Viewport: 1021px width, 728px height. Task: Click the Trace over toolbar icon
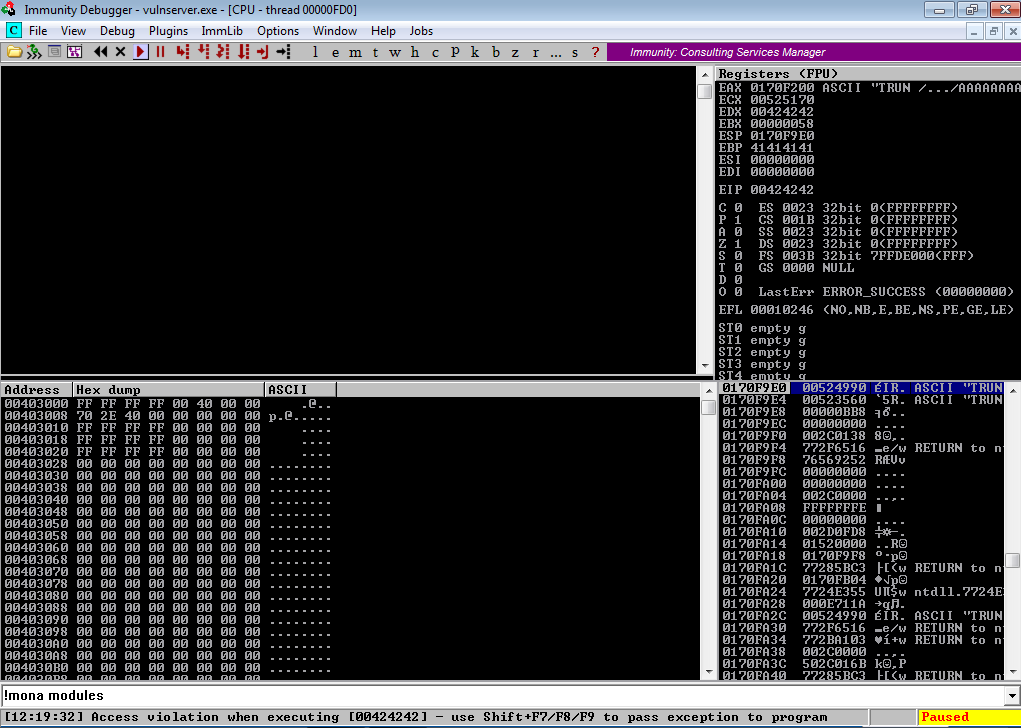[243, 52]
